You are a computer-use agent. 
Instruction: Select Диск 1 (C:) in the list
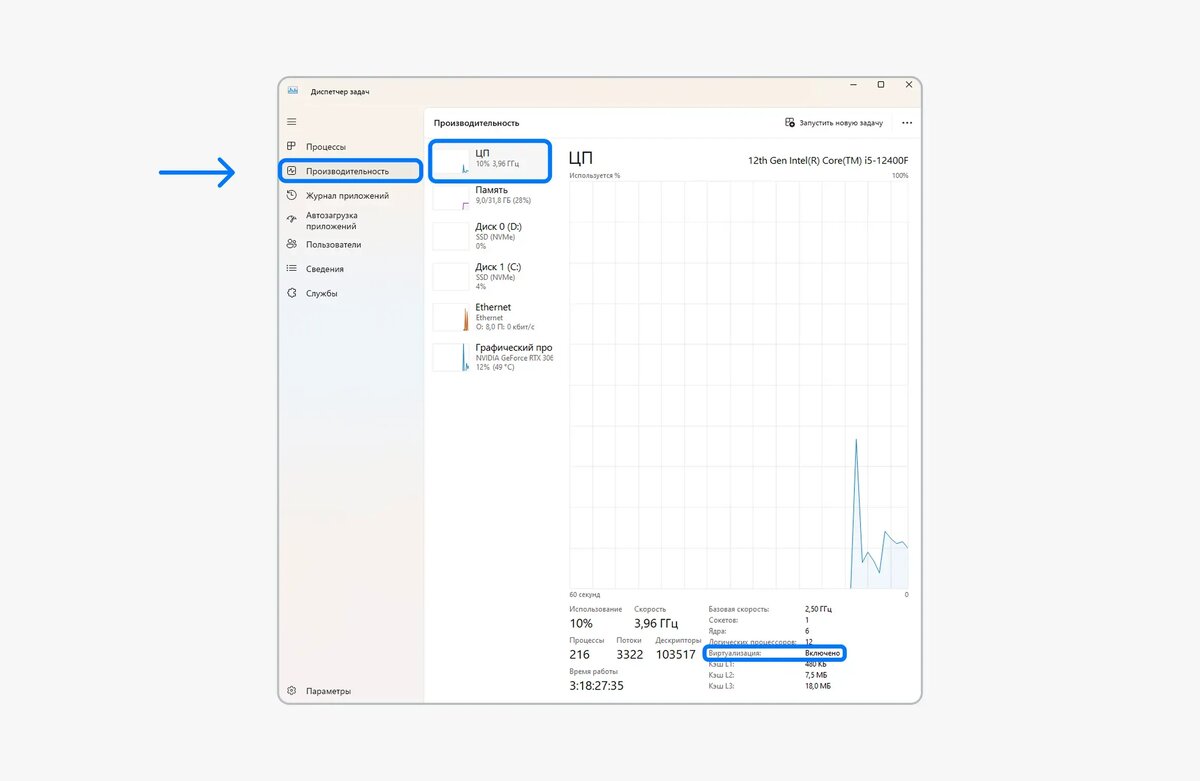pos(490,276)
